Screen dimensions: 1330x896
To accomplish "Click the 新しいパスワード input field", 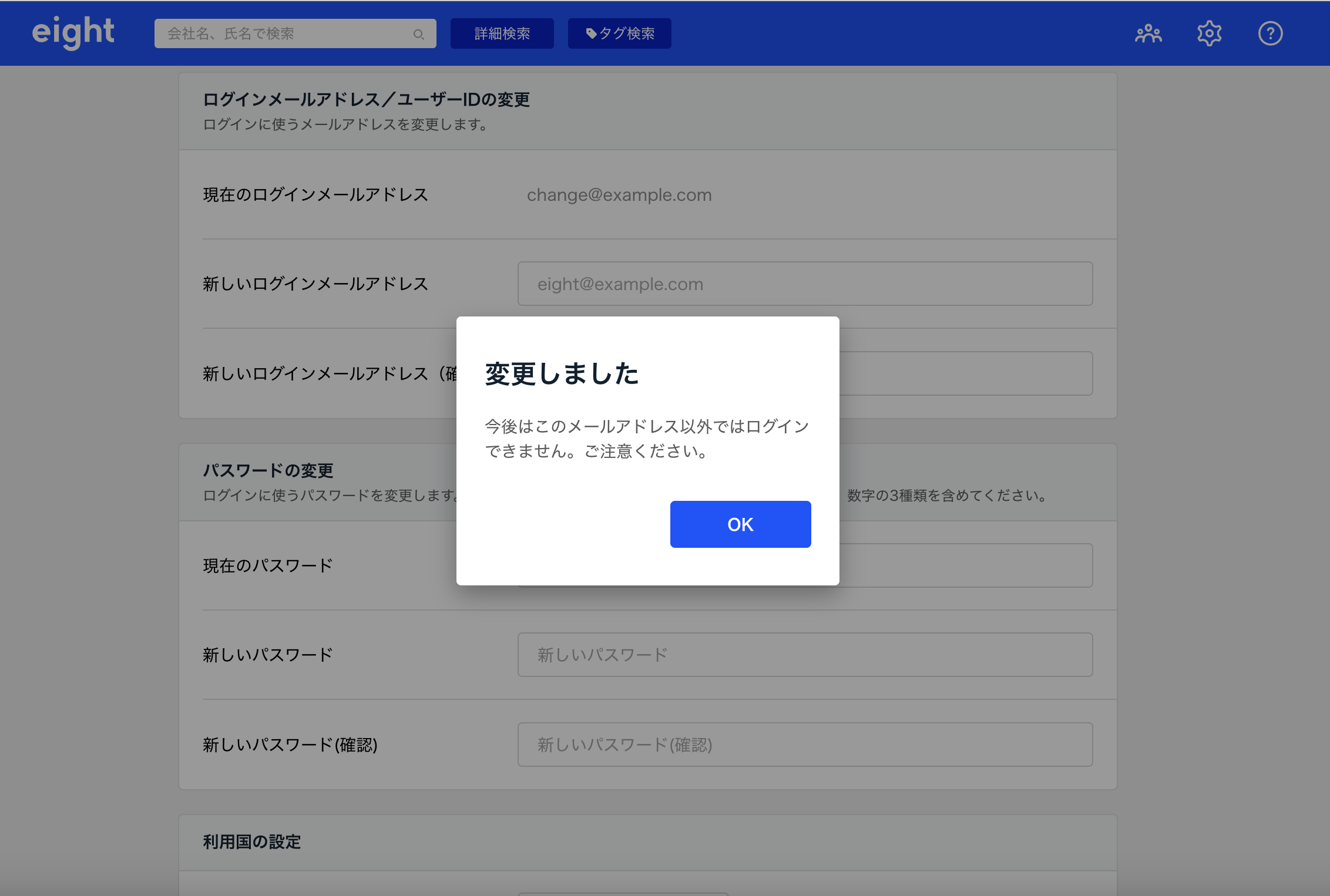I will 805,655.
